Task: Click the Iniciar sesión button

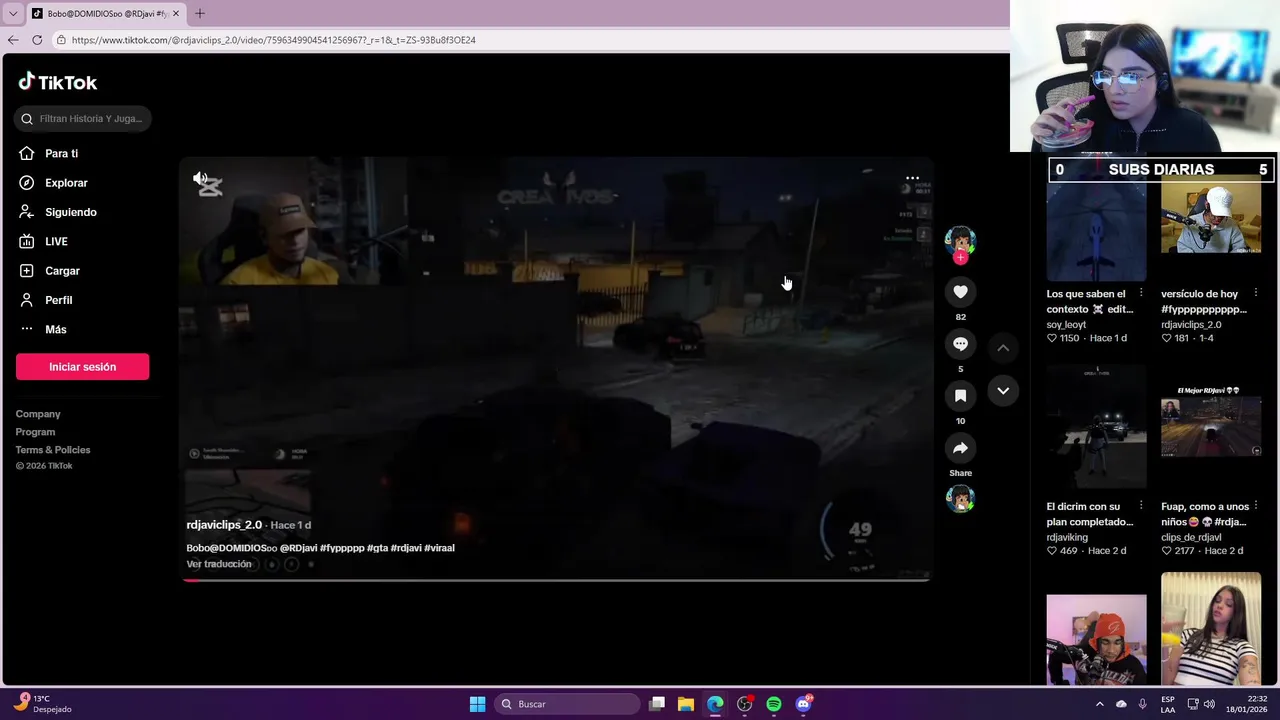Action: (x=82, y=367)
